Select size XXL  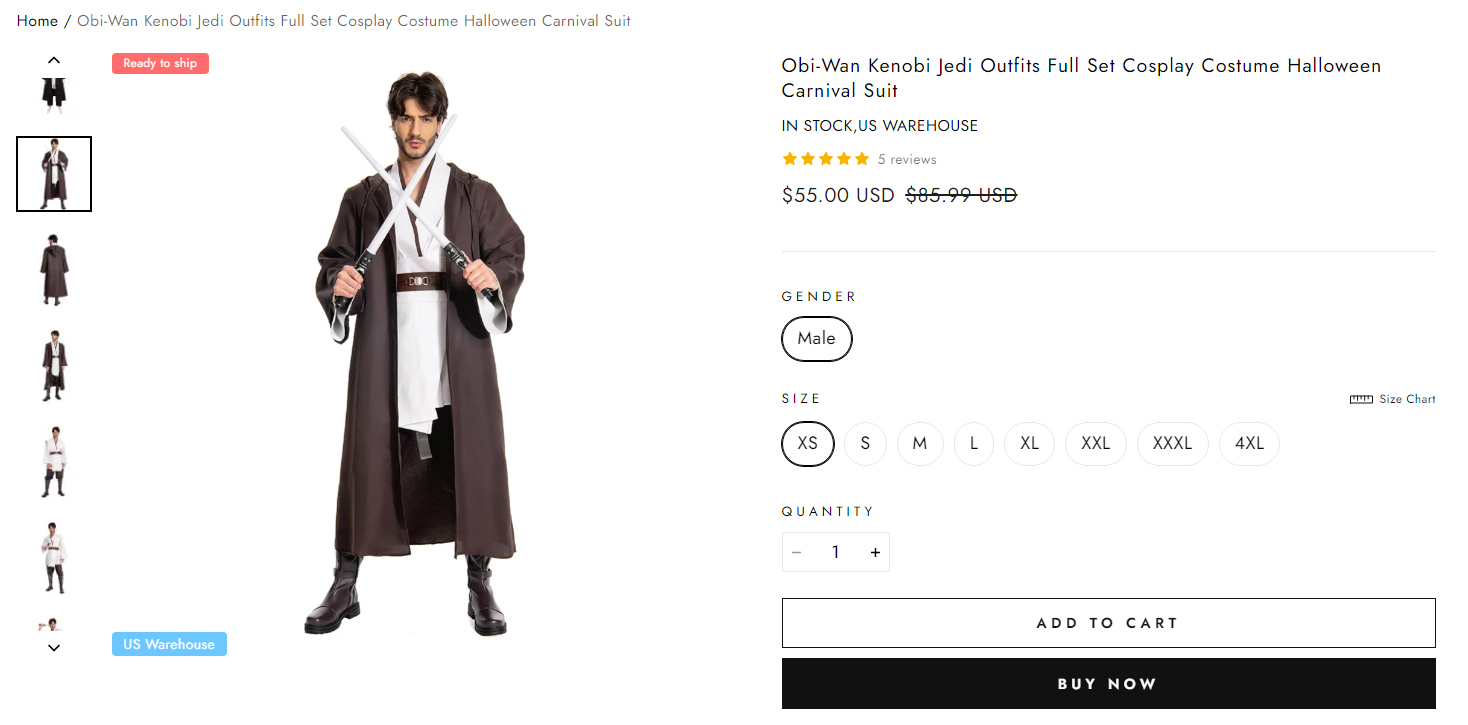point(1095,444)
